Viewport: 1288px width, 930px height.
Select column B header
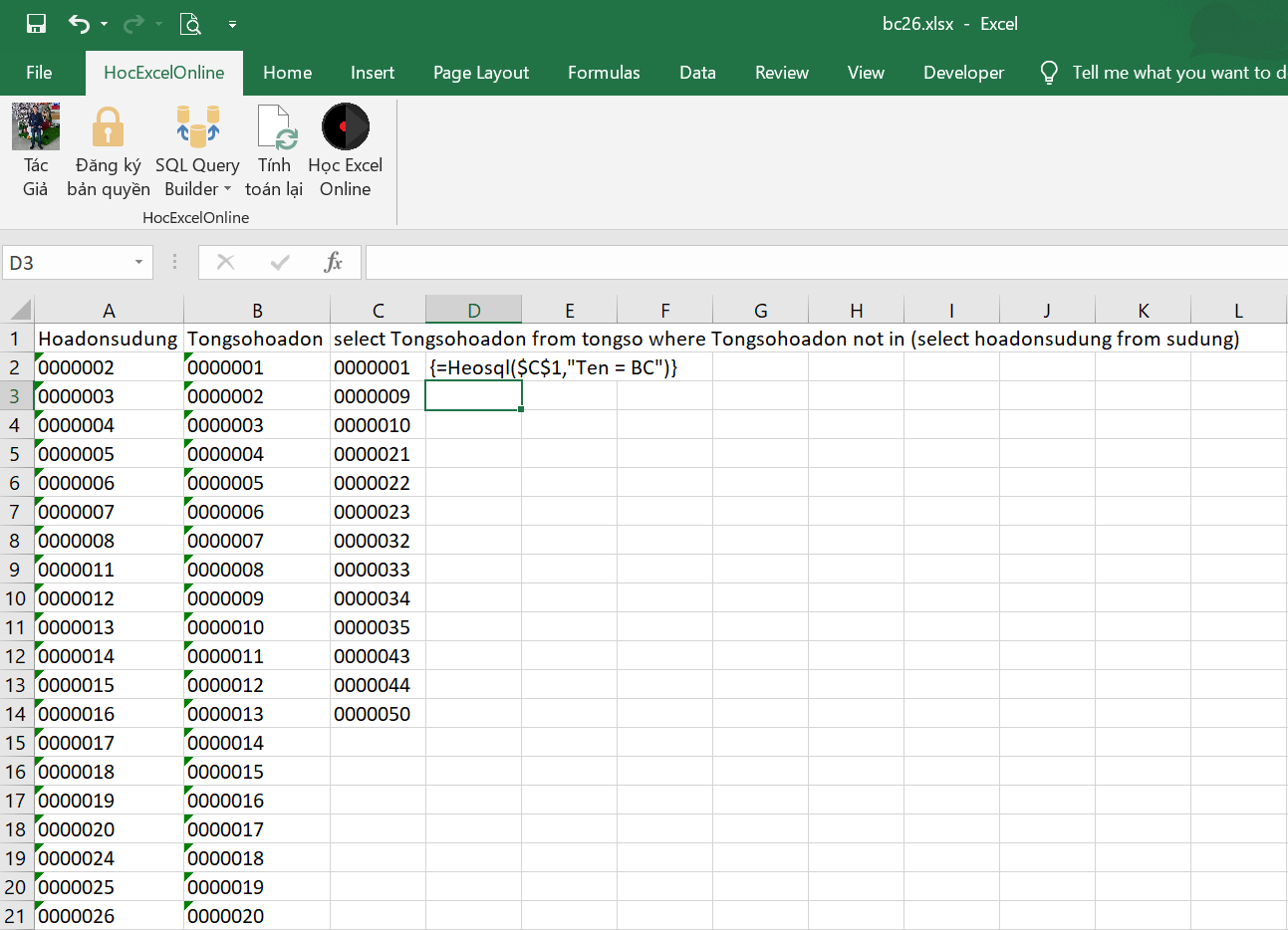pyautogui.click(x=257, y=310)
